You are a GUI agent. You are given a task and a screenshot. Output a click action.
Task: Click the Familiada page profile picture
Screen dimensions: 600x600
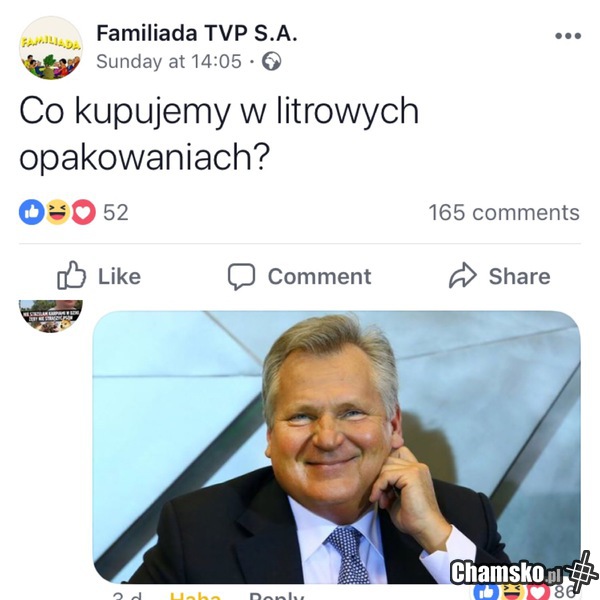click(51, 48)
